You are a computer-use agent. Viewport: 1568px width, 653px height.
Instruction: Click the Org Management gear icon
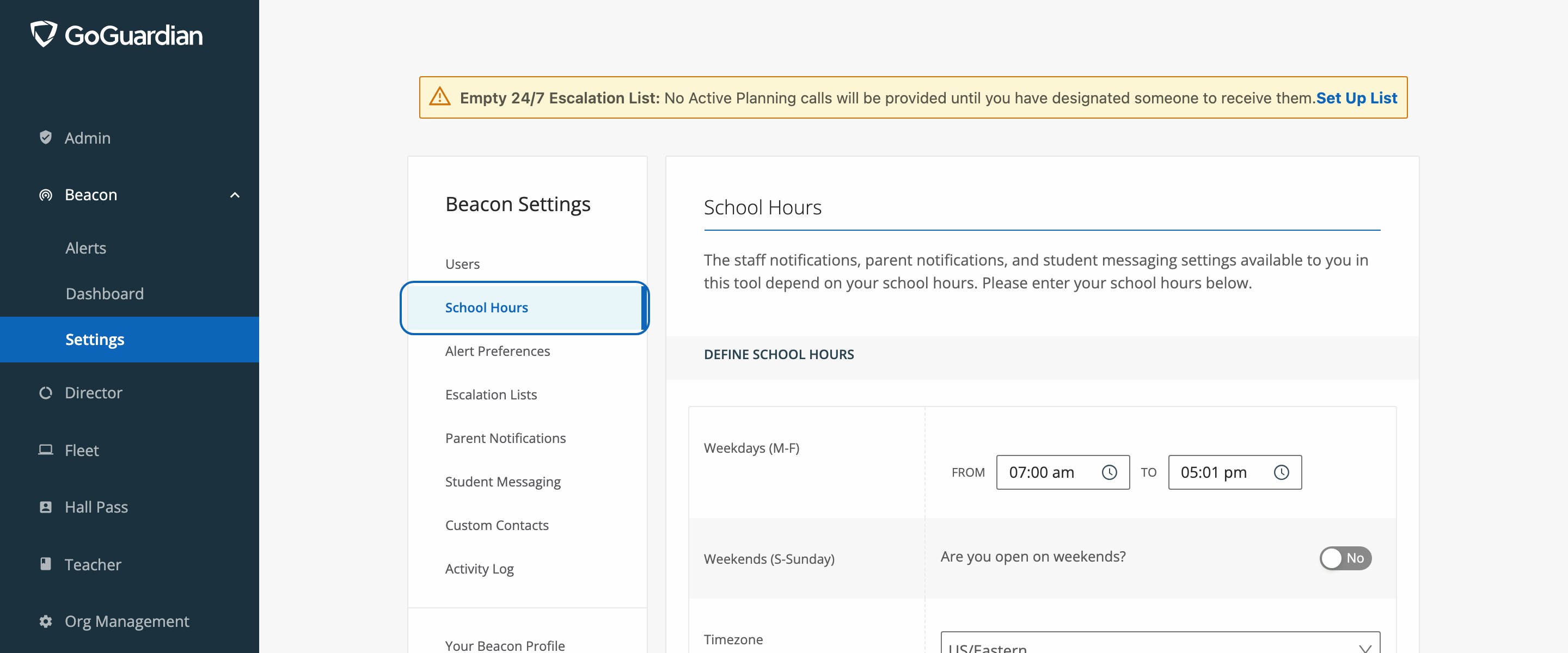click(46, 621)
